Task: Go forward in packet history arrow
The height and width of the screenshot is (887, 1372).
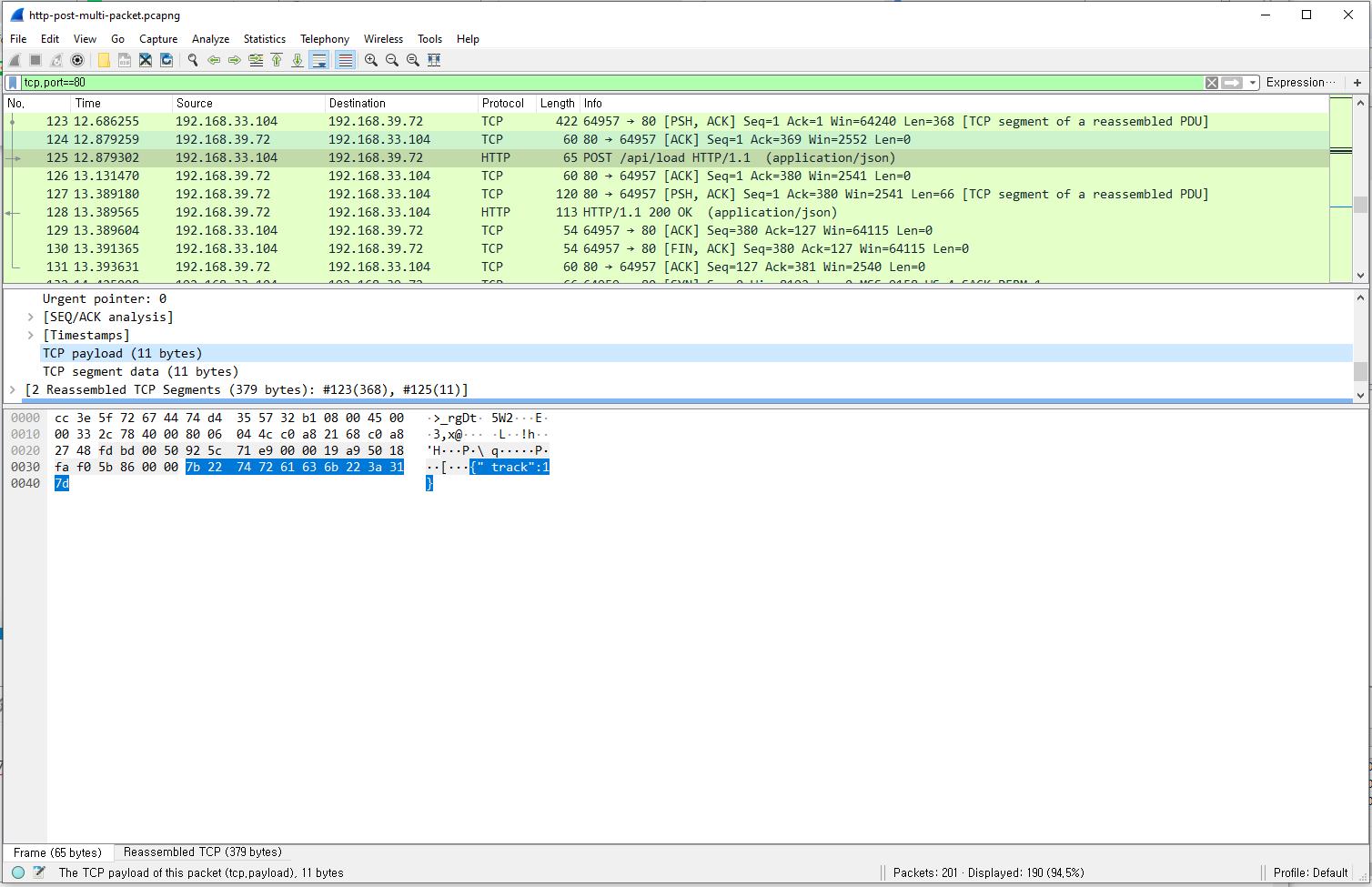Action: click(x=235, y=60)
